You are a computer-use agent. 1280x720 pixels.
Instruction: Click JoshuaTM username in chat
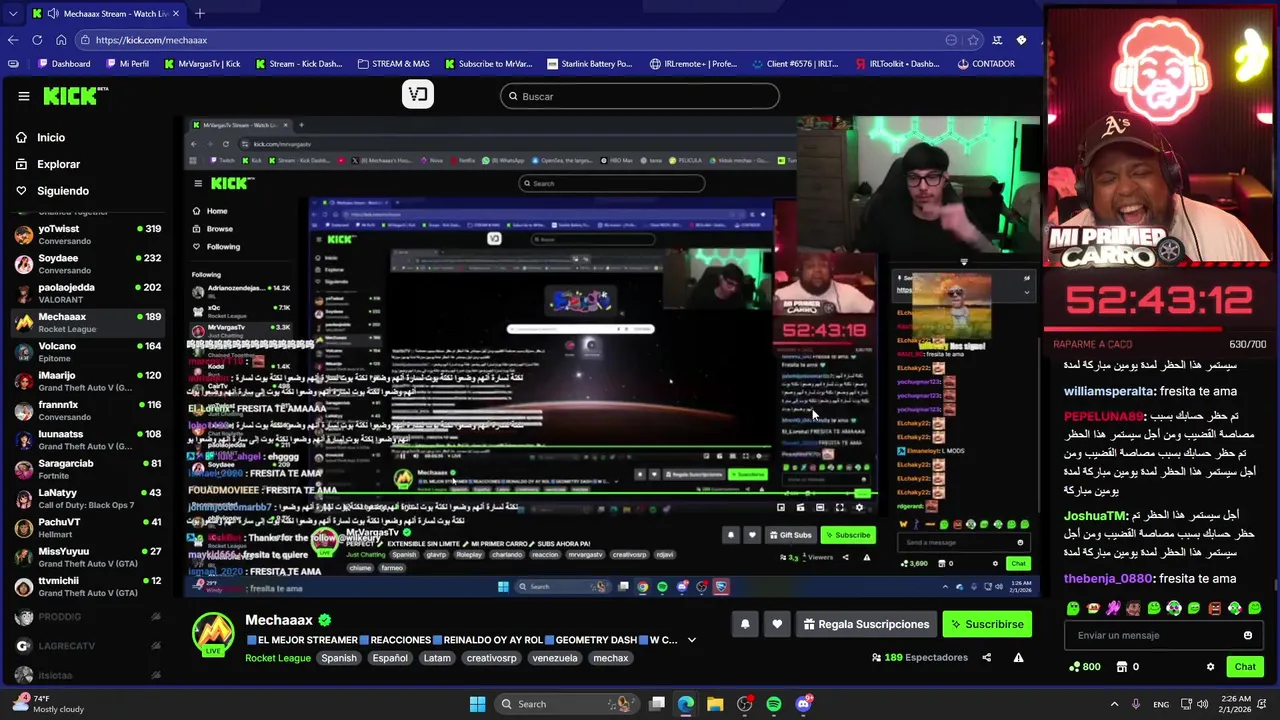(x=1095, y=516)
